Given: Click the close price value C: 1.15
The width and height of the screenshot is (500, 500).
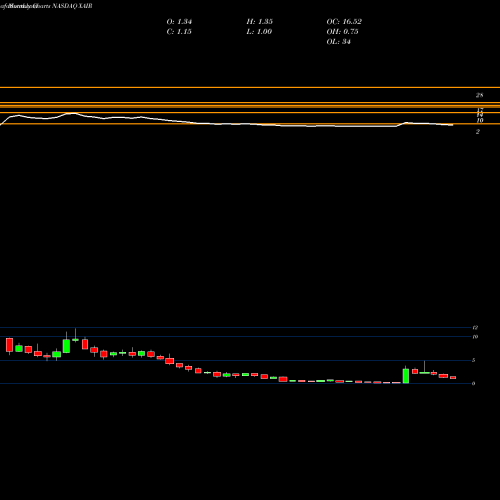Looking at the screenshot, I should 179,32.
